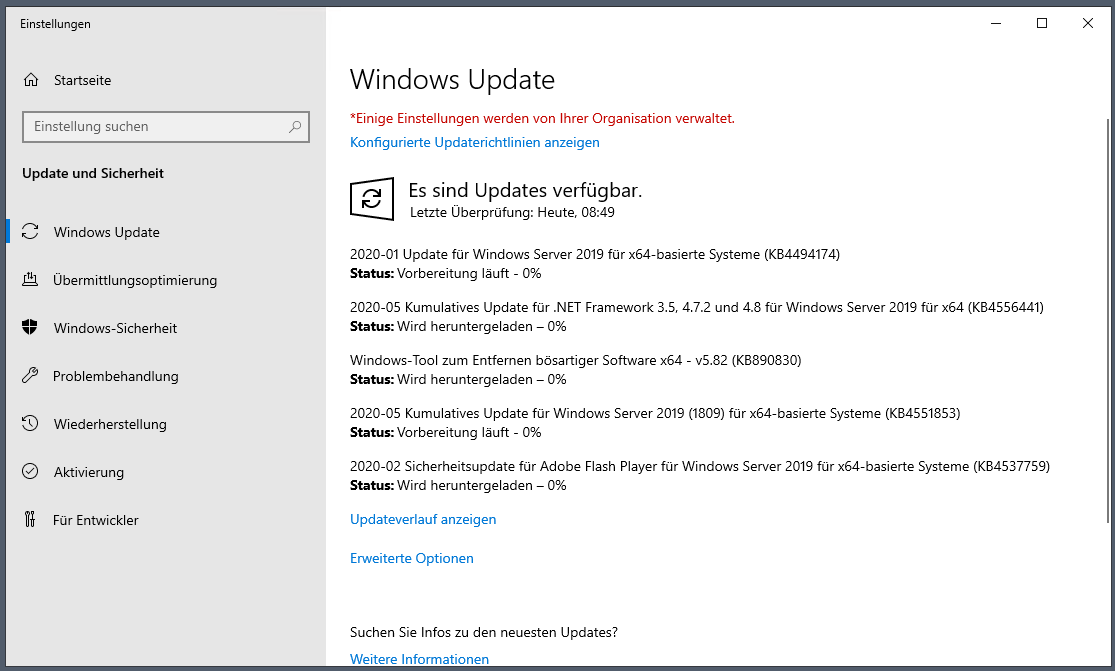The height and width of the screenshot is (671, 1115).
Task: Click the status line under KB4556441
Action: coord(458,326)
